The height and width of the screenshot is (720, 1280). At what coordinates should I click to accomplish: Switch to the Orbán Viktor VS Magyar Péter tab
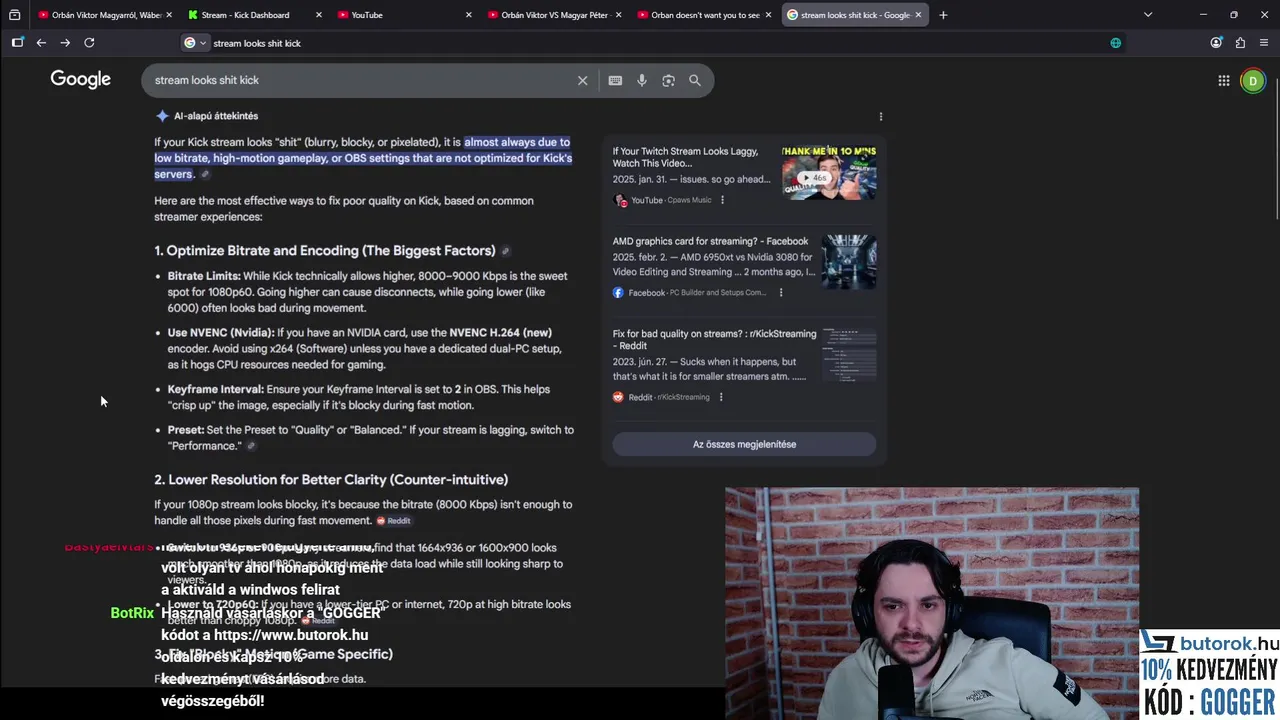click(554, 15)
